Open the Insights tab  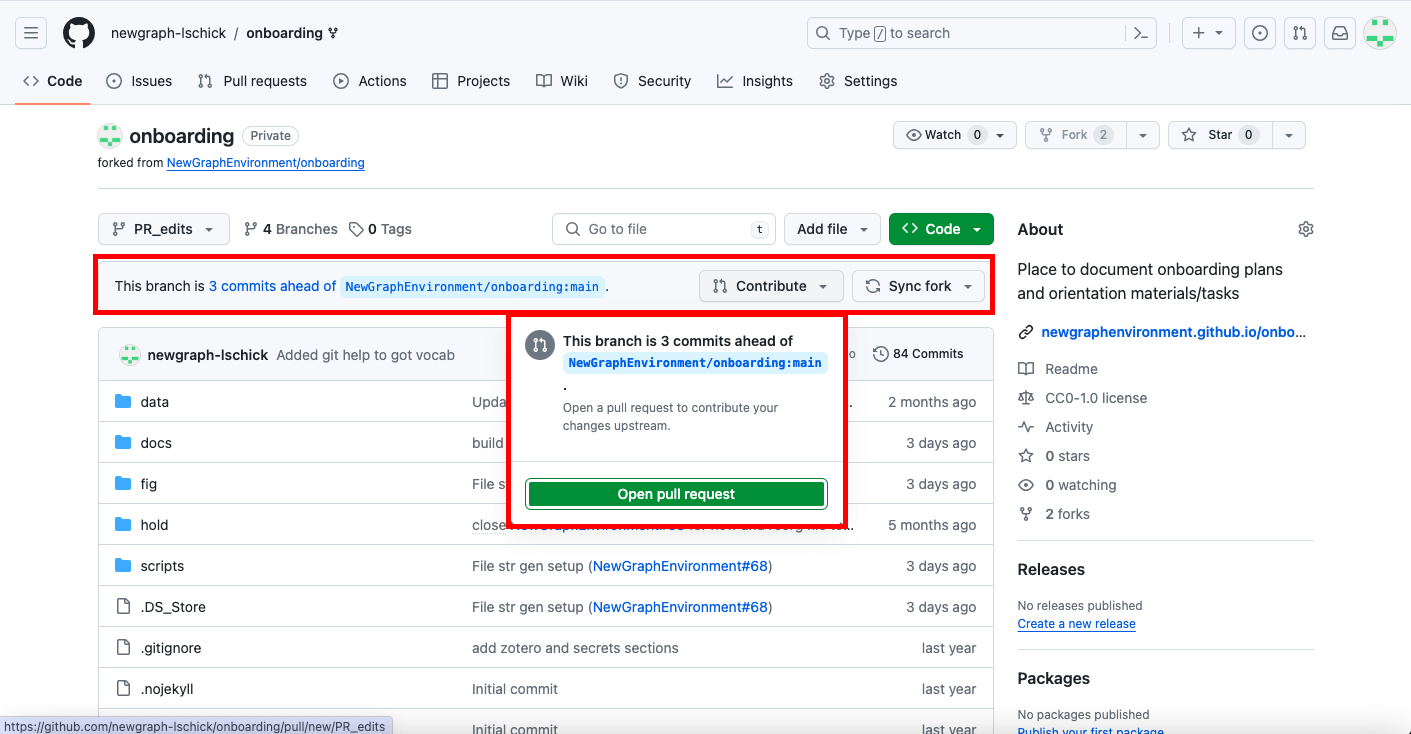coord(755,81)
